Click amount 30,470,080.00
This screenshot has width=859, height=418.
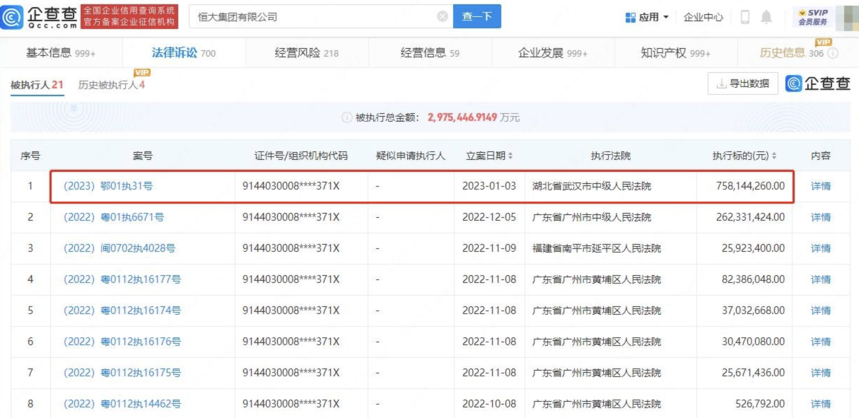pos(754,342)
